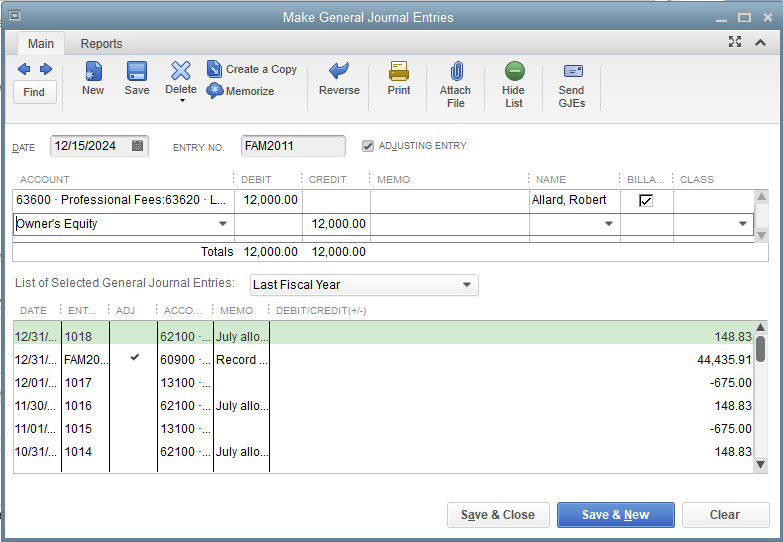Click the DEBIT column header
This screenshot has height=542, width=783.
click(256, 179)
